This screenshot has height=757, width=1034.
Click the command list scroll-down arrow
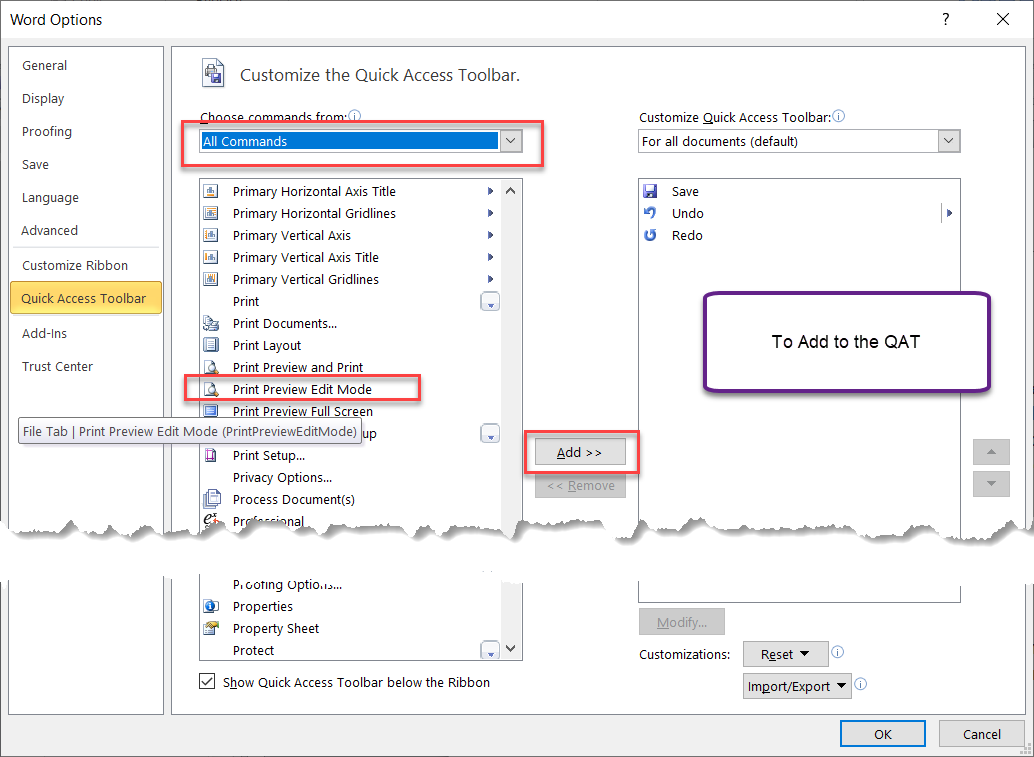(511, 650)
